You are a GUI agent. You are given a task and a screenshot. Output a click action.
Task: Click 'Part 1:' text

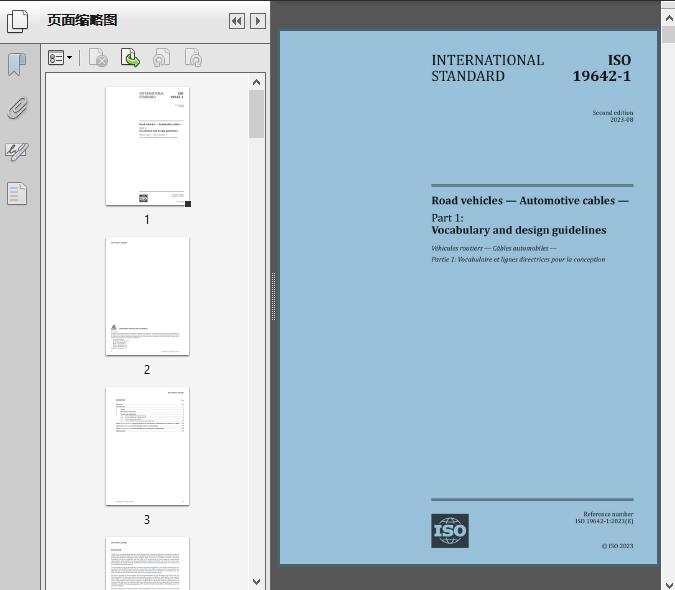pyautogui.click(x=447, y=218)
